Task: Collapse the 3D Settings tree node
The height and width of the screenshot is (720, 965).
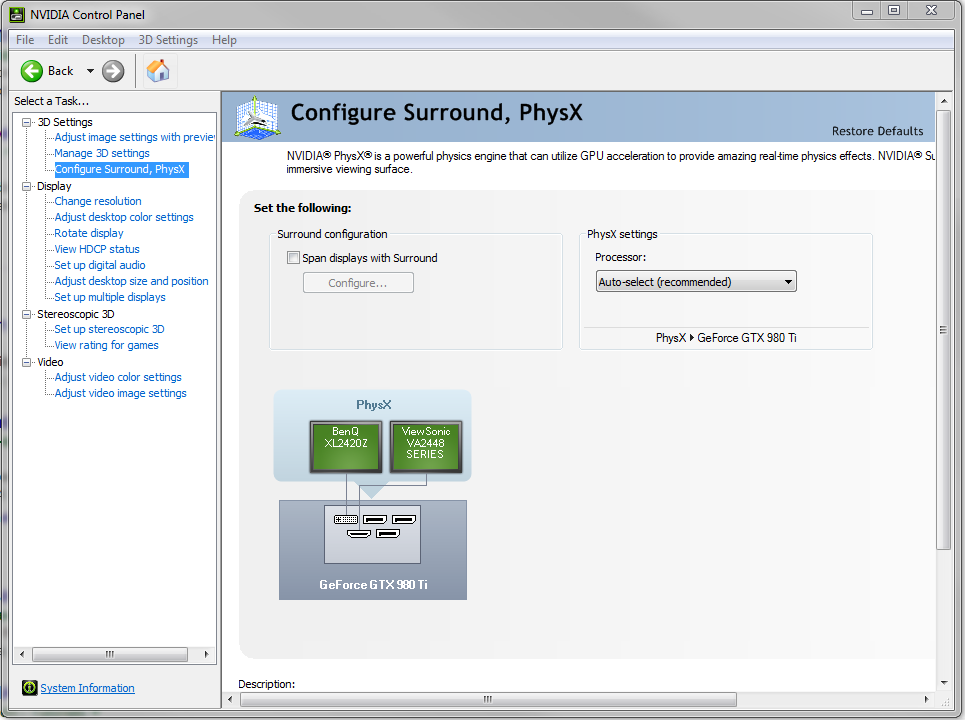Action: (x=26, y=122)
